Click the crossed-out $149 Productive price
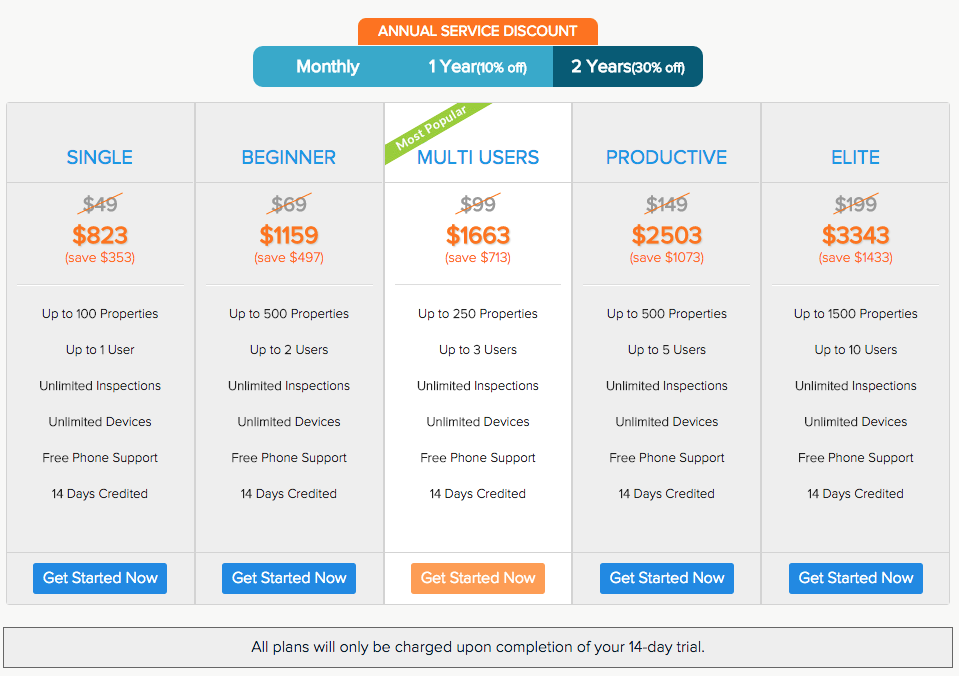The image size is (959, 676). coord(667,204)
